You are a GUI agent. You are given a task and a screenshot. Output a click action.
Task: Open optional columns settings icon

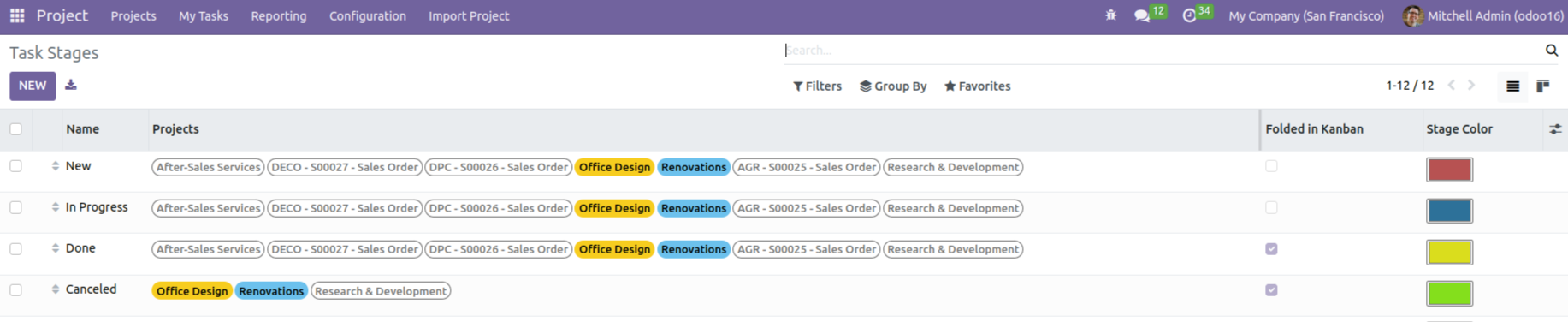click(x=1555, y=129)
